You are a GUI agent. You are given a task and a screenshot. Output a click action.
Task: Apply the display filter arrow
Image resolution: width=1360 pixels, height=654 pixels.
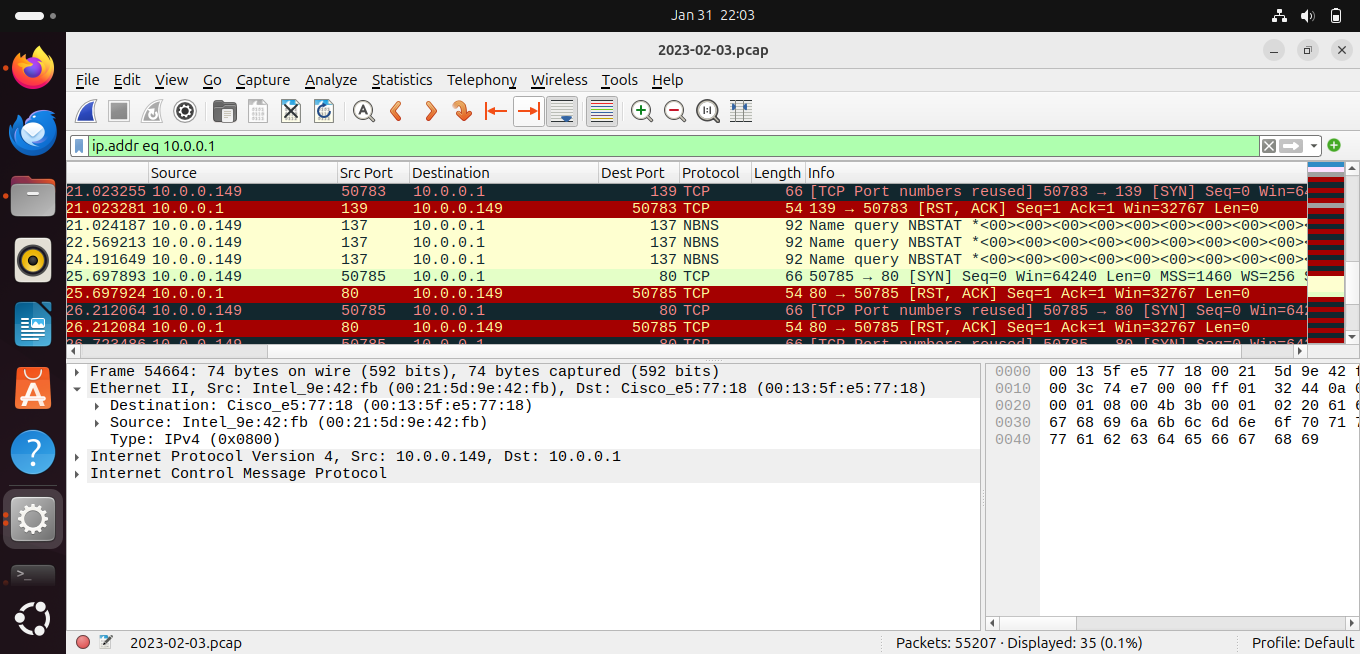pyautogui.click(x=1292, y=146)
